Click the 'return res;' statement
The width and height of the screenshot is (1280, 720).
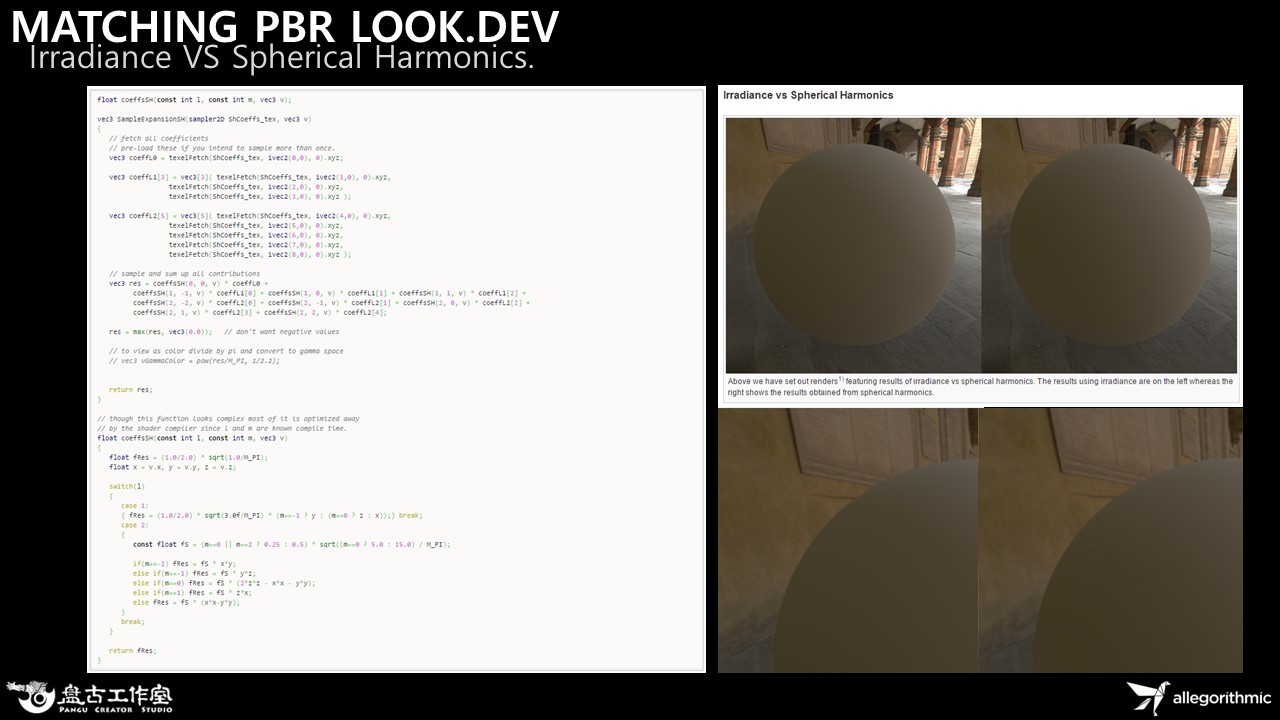click(x=131, y=390)
